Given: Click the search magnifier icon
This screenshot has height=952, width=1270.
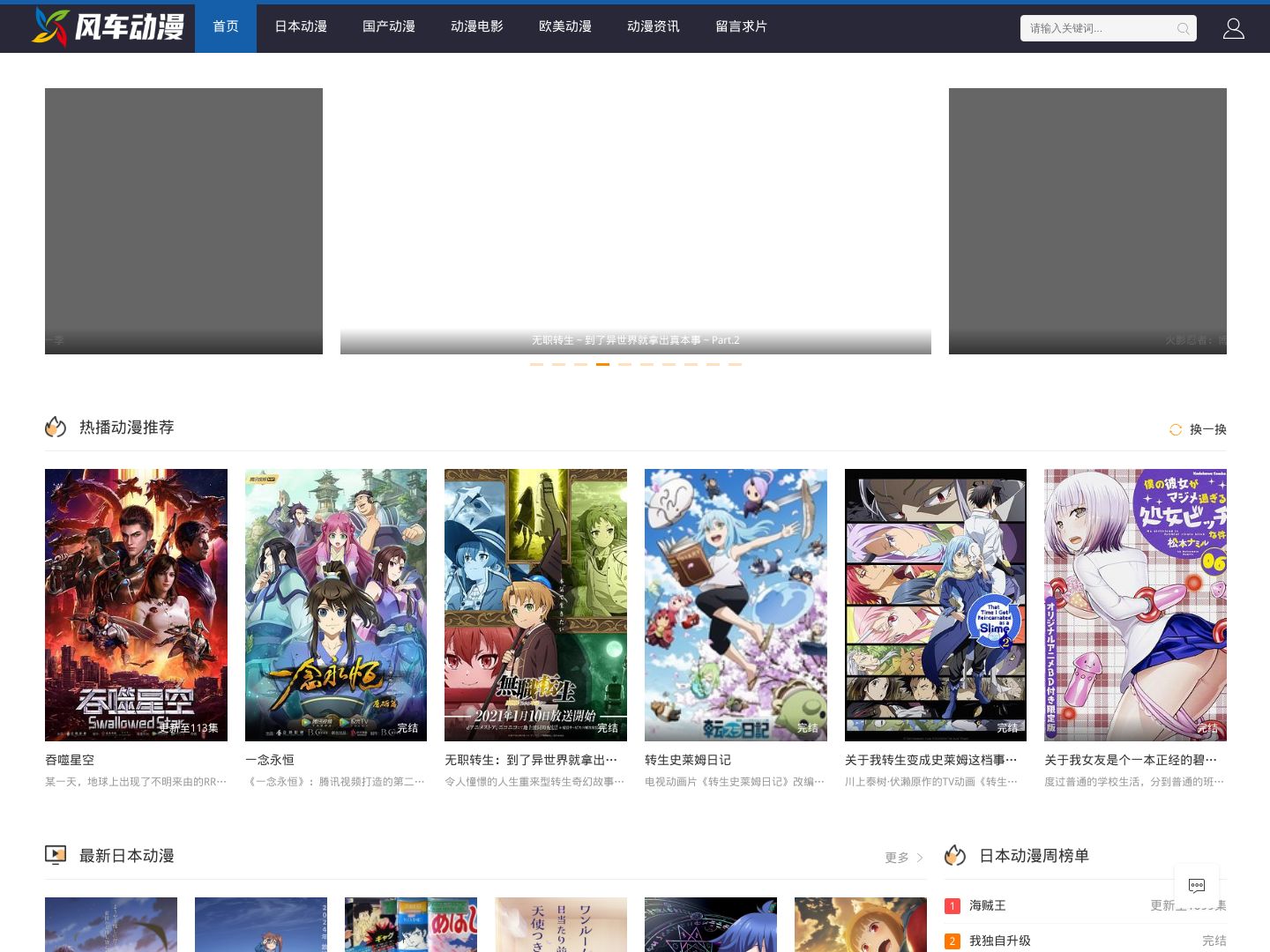Looking at the screenshot, I should click(1183, 28).
